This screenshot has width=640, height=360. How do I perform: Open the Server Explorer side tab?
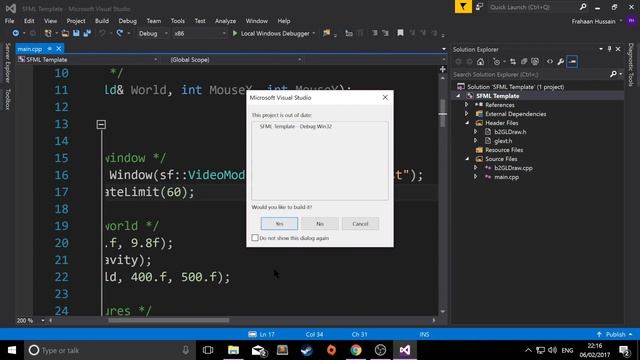[7, 63]
